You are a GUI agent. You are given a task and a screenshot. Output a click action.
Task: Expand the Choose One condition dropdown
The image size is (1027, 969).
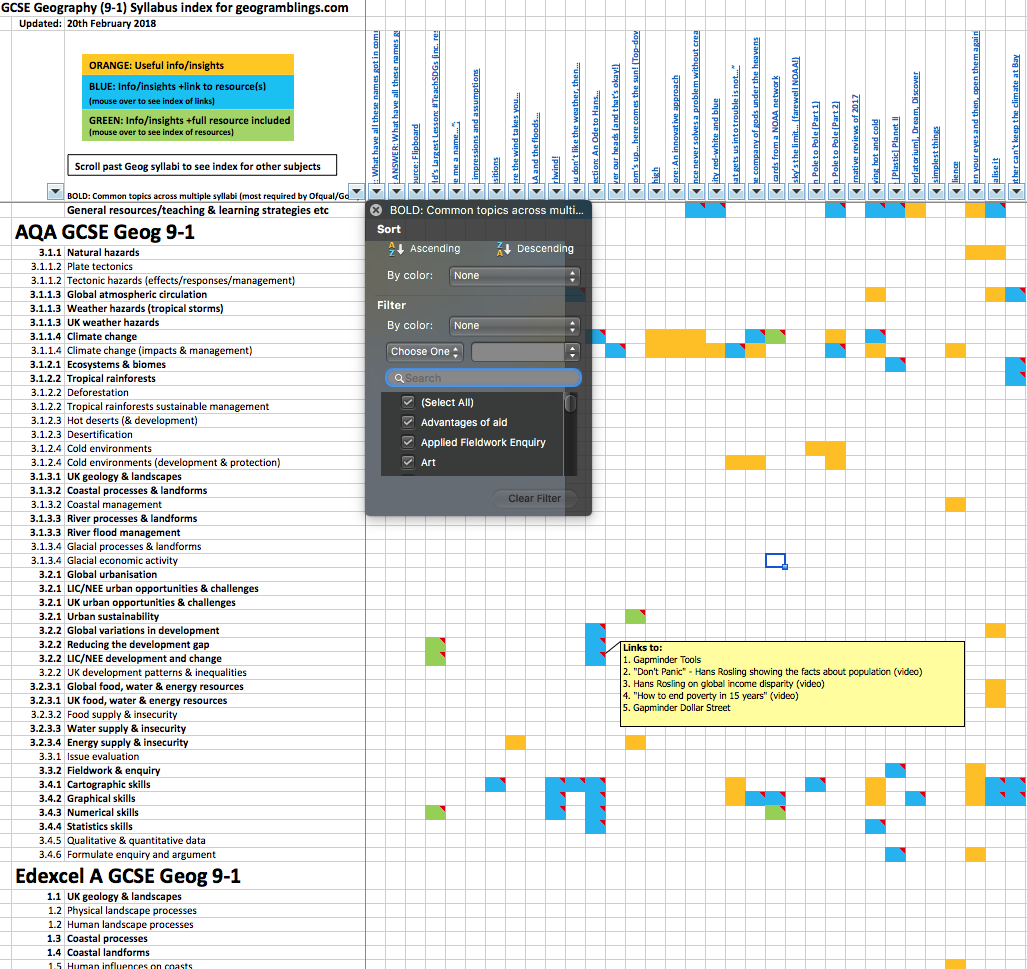tap(425, 352)
